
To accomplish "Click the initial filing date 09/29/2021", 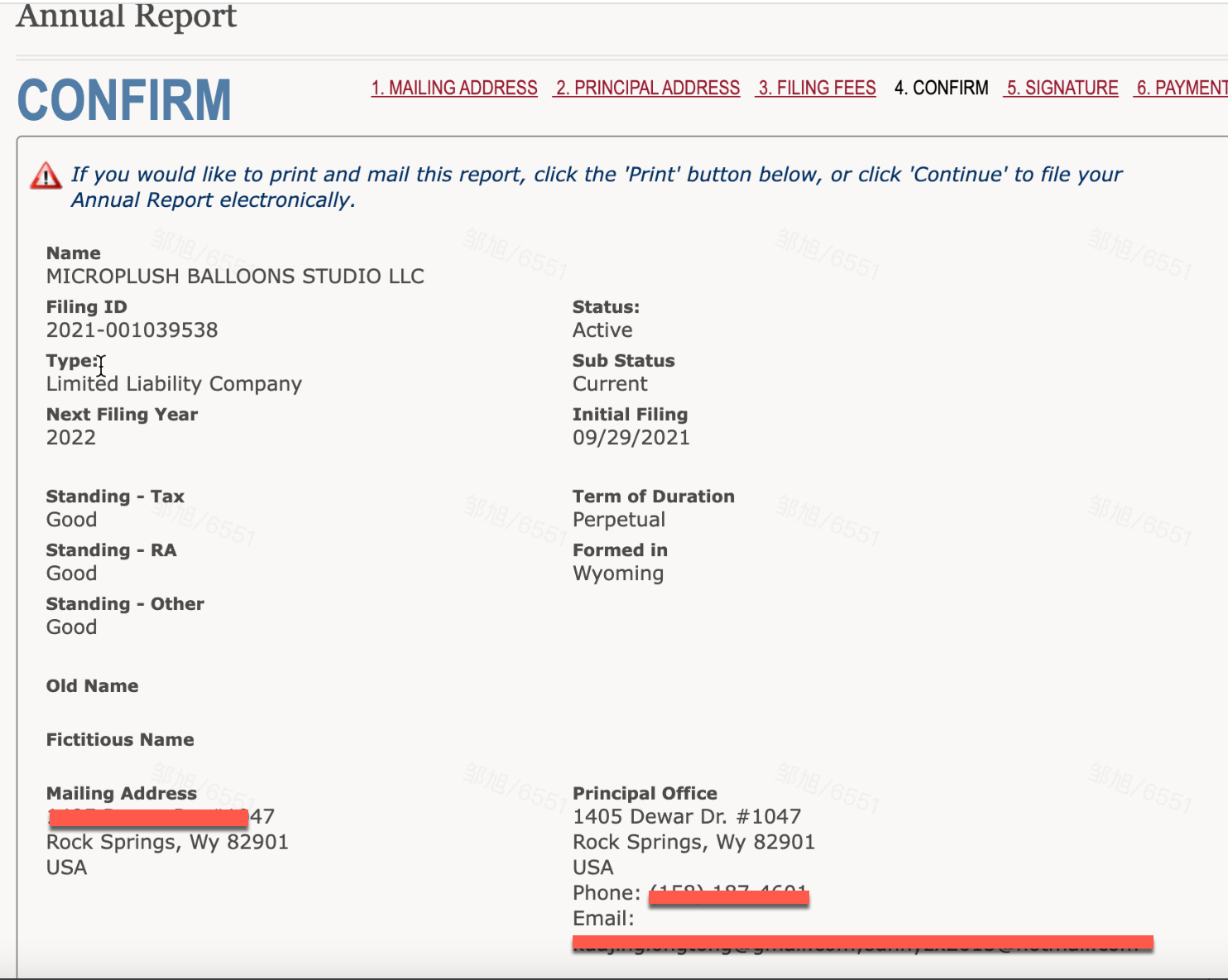I will [x=631, y=438].
